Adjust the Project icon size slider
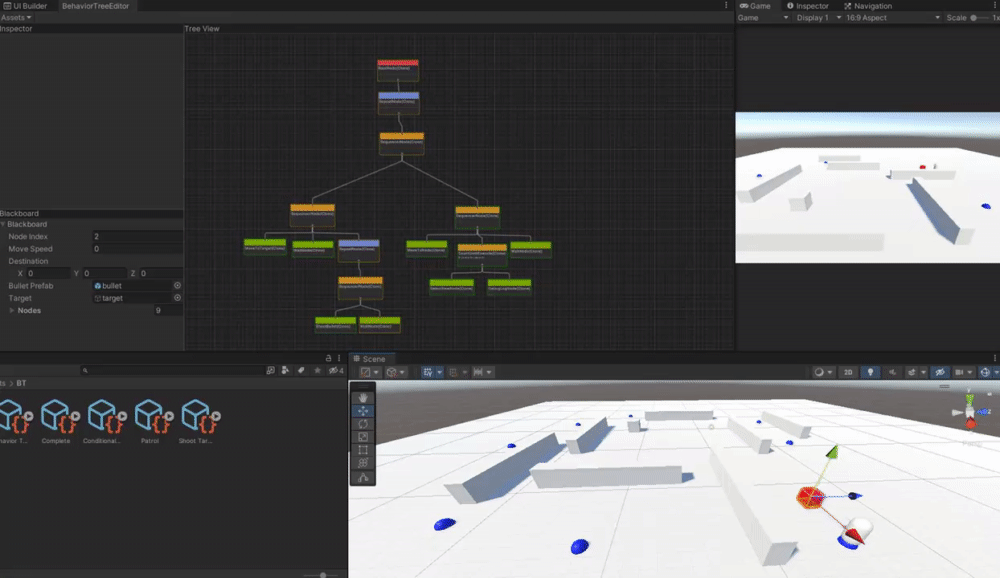1000x578 pixels. click(x=322, y=575)
